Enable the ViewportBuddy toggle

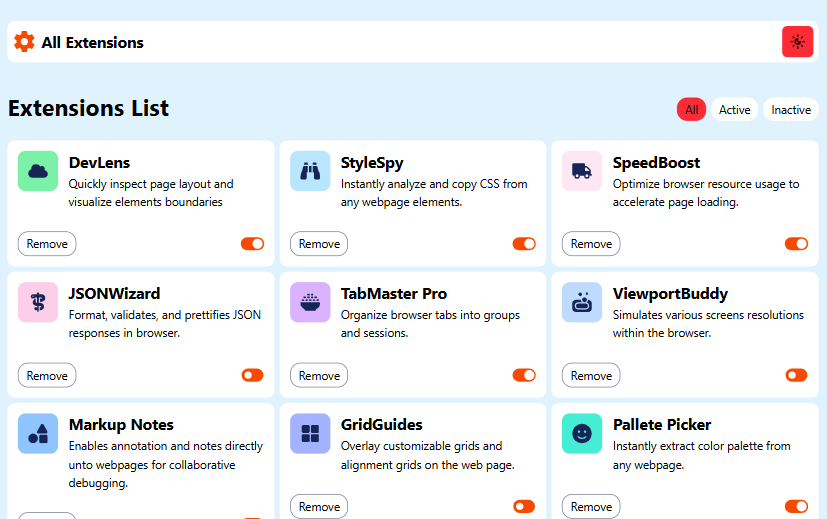coord(796,375)
